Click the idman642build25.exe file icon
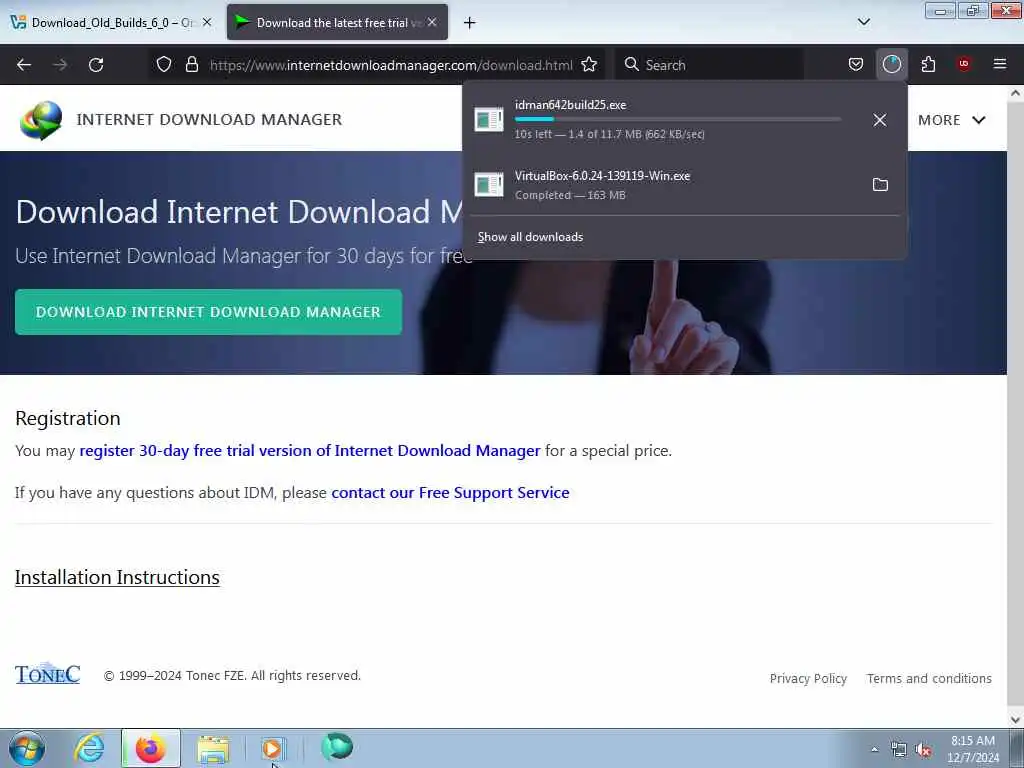Screen dimensions: 1024x768 (489, 120)
